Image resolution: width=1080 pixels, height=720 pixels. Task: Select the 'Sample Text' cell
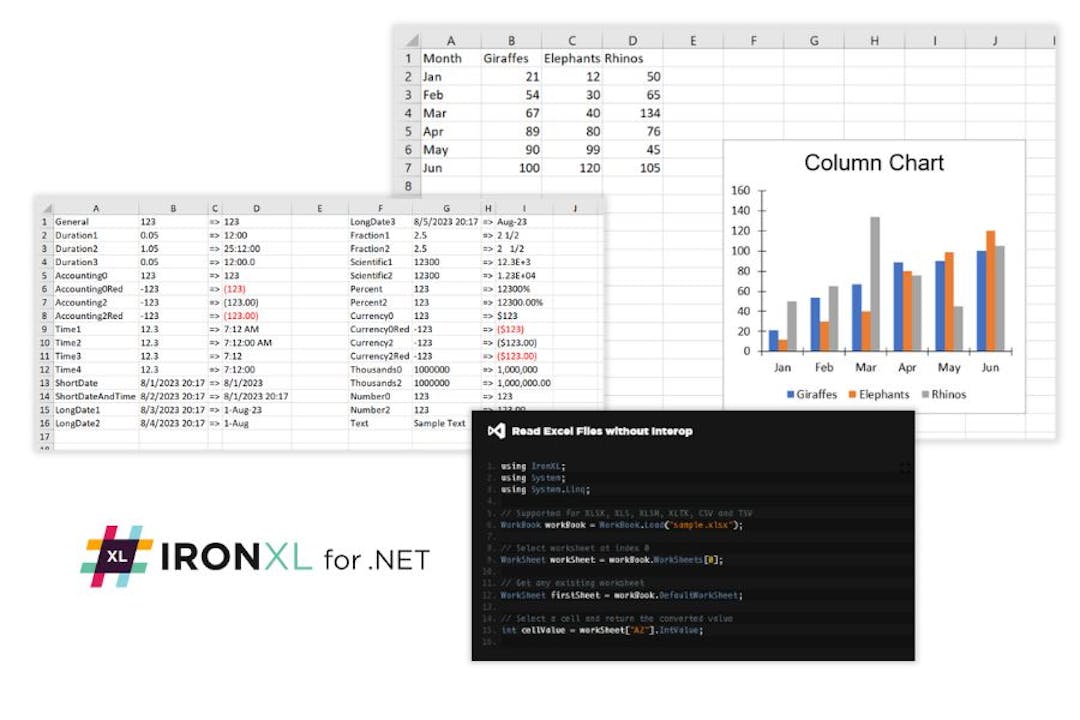point(440,423)
